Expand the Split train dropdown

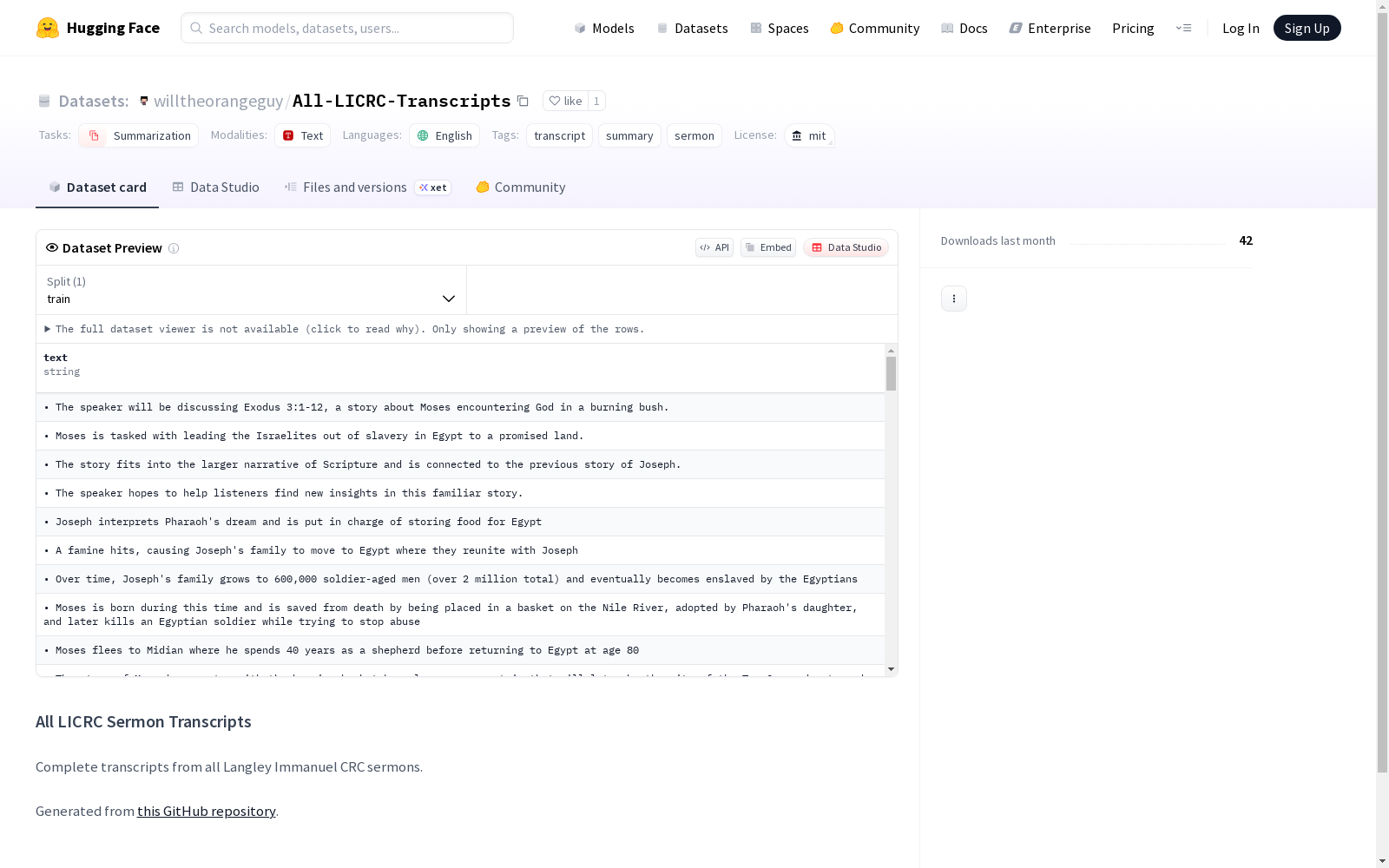(252, 290)
